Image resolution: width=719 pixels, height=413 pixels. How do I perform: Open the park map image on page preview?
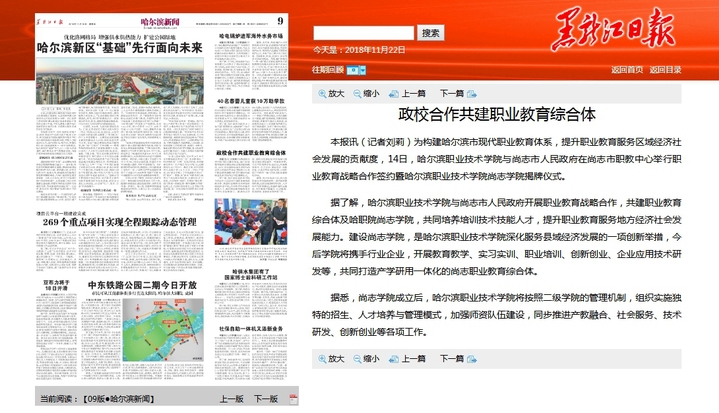click(x=163, y=330)
